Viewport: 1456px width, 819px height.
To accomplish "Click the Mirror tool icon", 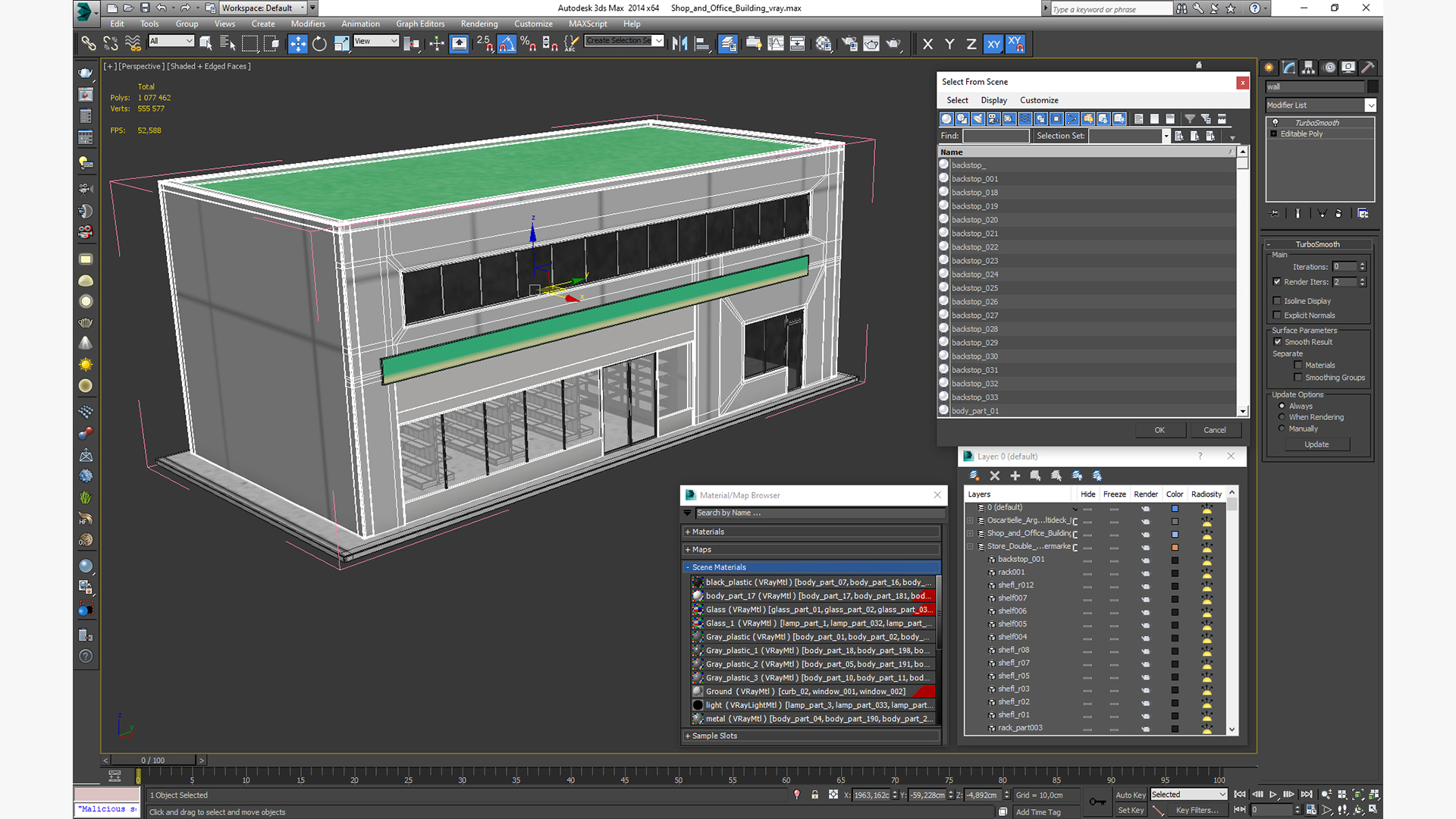I will click(679, 44).
